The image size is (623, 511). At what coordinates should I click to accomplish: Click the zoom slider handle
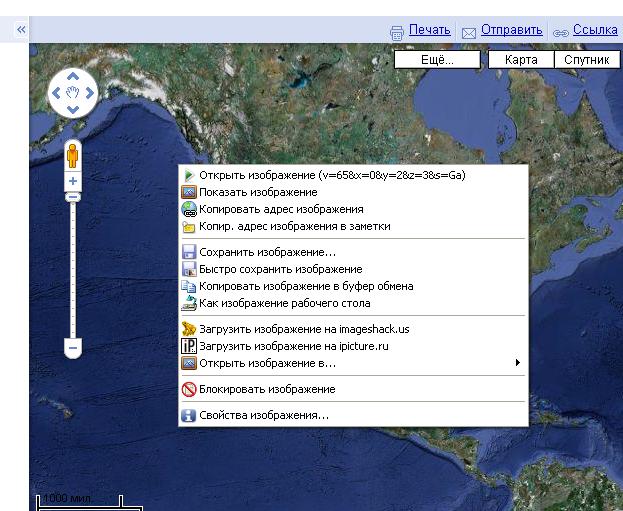click(73, 197)
